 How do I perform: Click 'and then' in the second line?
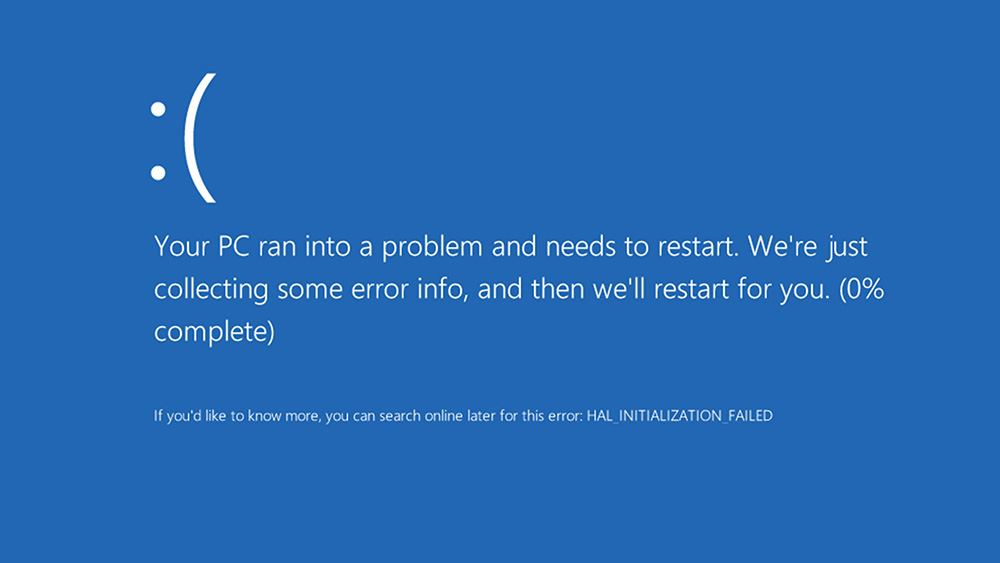tap(531, 289)
